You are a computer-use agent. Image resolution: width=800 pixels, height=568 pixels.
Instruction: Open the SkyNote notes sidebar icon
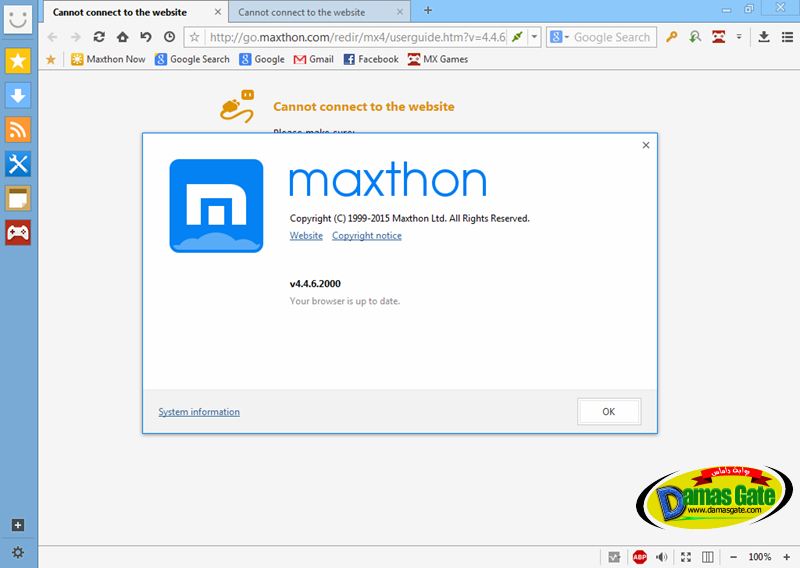[x=18, y=198]
